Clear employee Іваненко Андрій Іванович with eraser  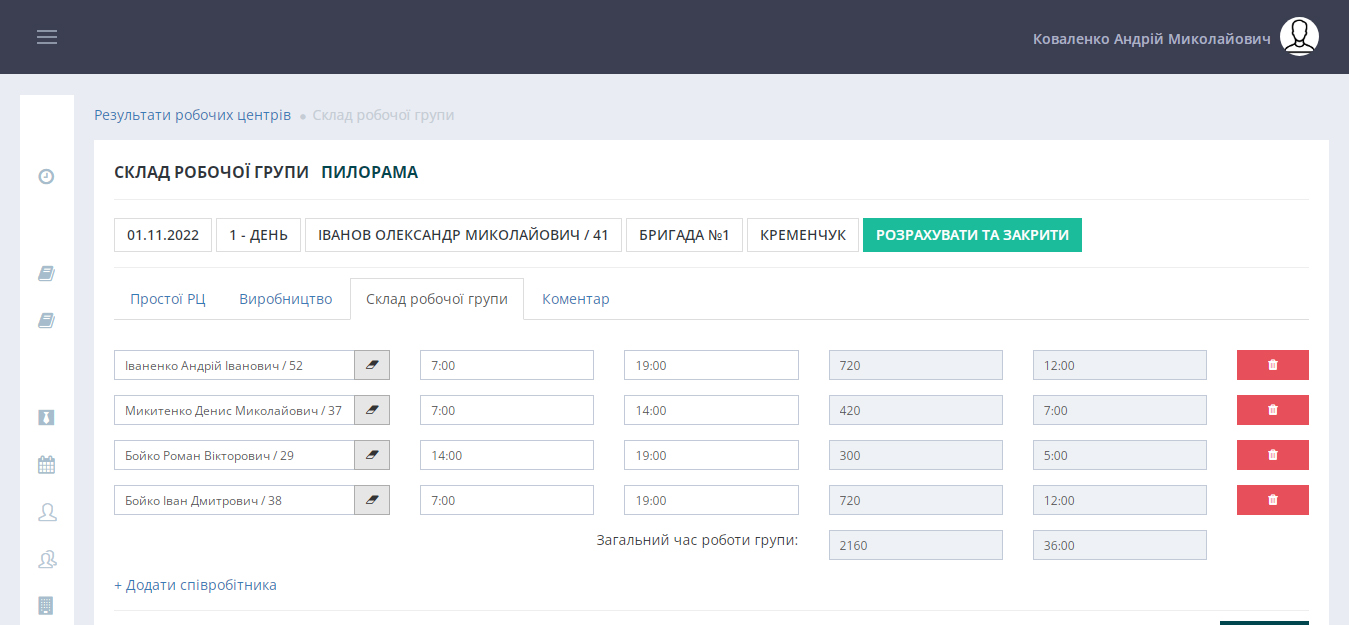372,366
